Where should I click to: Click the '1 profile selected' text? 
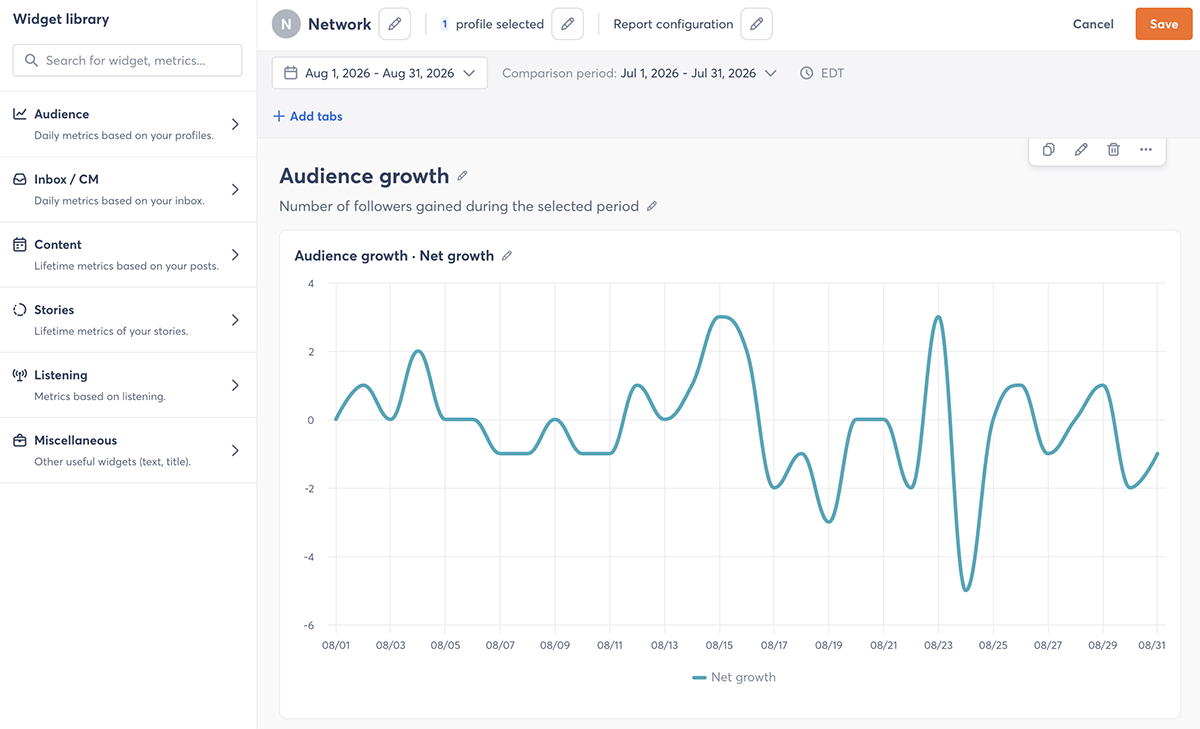(x=492, y=24)
